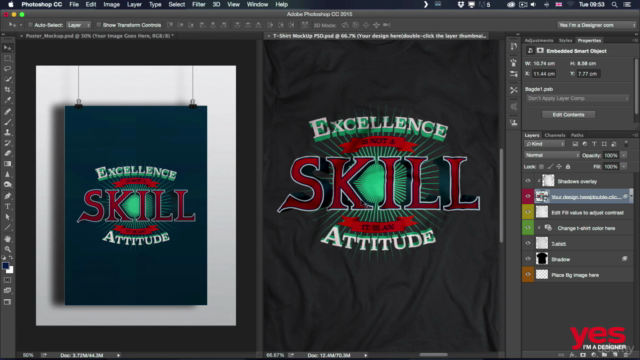The width and height of the screenshot is (640, 360).
Task: Select the Pen tool
Action: (x=7, y=196)
